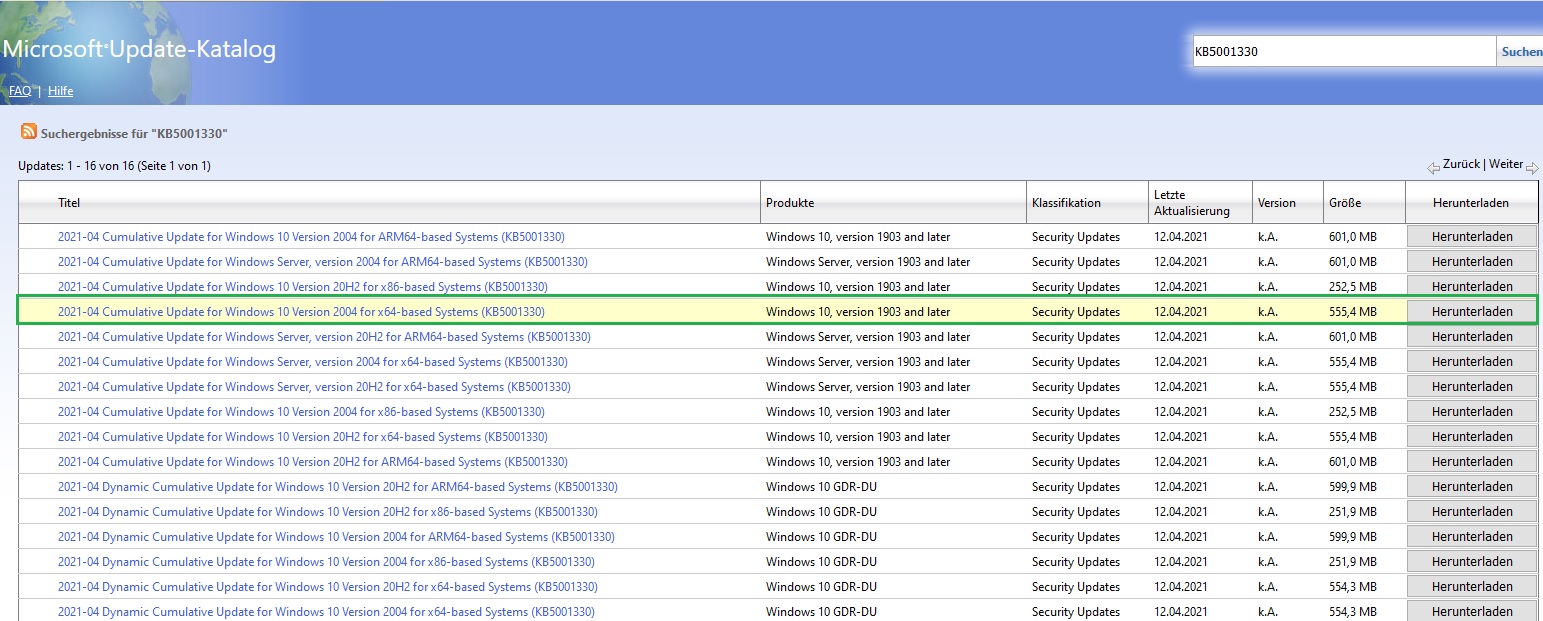Sort results by Größe column header
The height and width of the screenshot is (621, 1543).
[x=1345, y=203]
